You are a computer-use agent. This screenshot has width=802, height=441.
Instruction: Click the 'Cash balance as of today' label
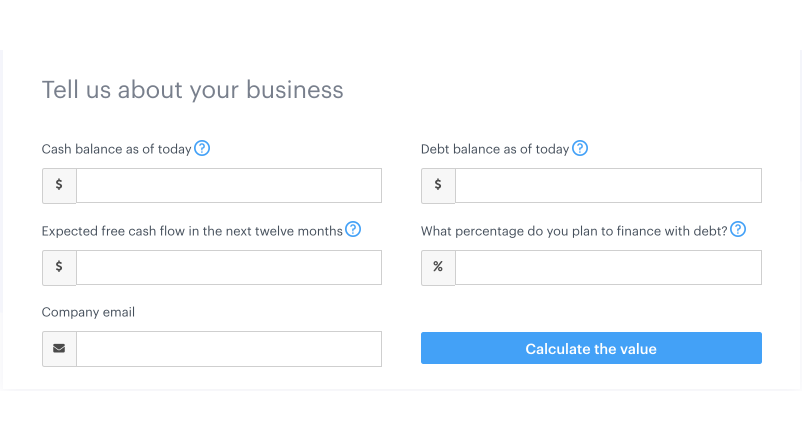[116, 149]
